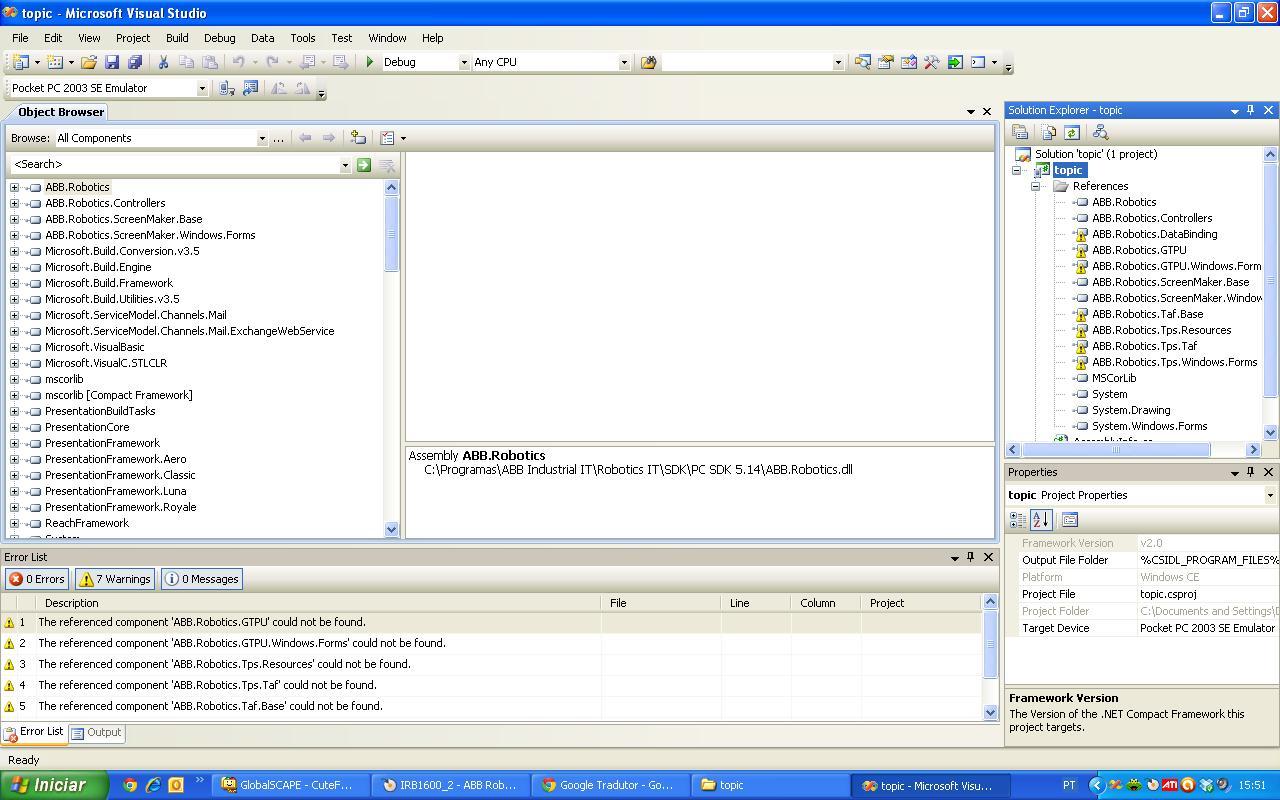1280x800 pixels.
Task: Toggle the 7 Warnings filter
Action: point(115,579)
